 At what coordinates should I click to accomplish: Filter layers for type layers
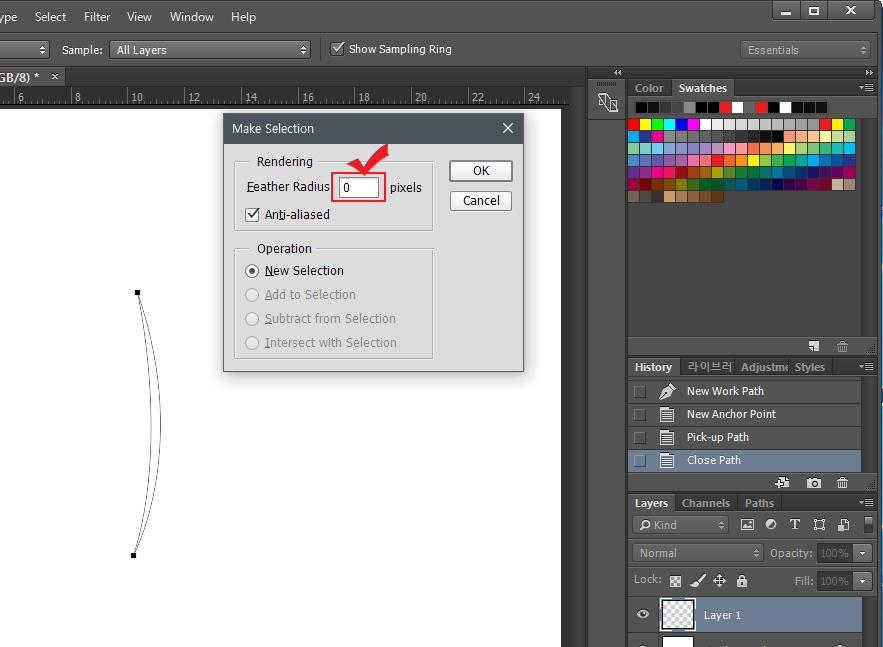(795, 525)
